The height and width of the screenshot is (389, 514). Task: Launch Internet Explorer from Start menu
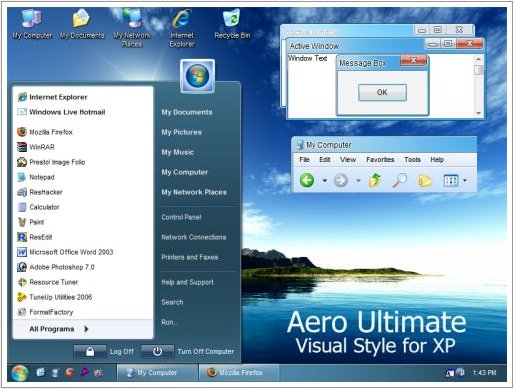pos(52,97)
